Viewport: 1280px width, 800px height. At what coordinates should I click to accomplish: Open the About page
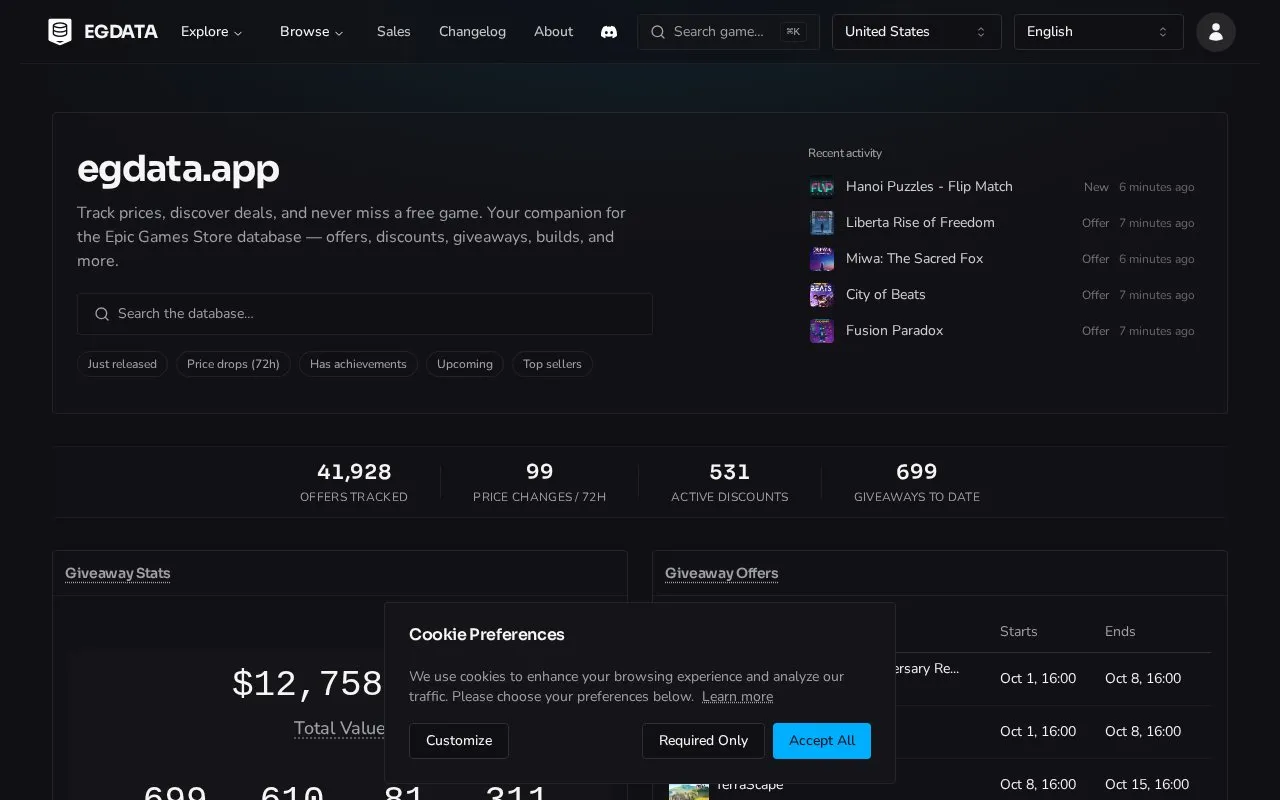click(553, 32)
